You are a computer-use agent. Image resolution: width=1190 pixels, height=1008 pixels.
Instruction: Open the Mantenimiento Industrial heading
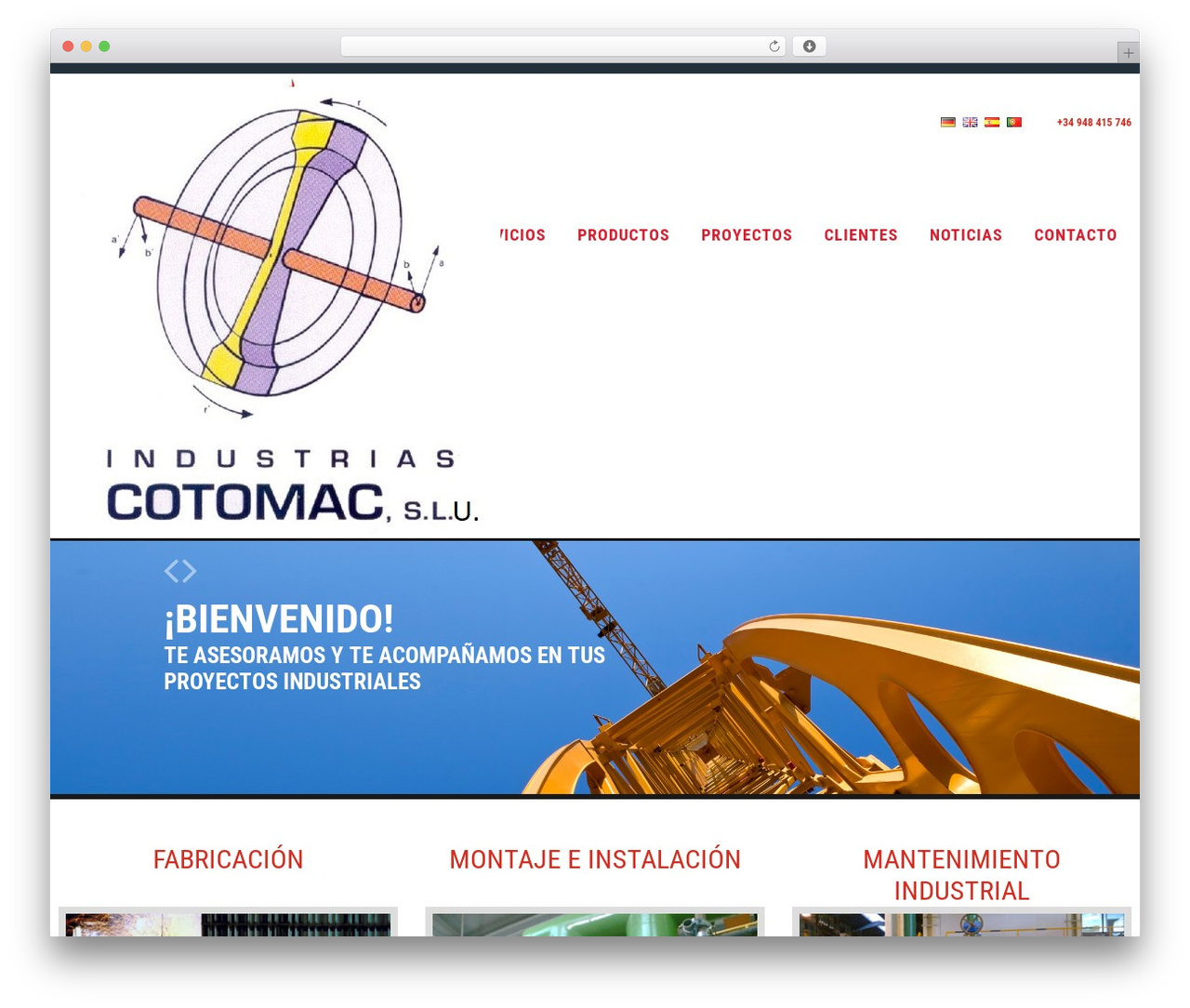tap(961, 875)
